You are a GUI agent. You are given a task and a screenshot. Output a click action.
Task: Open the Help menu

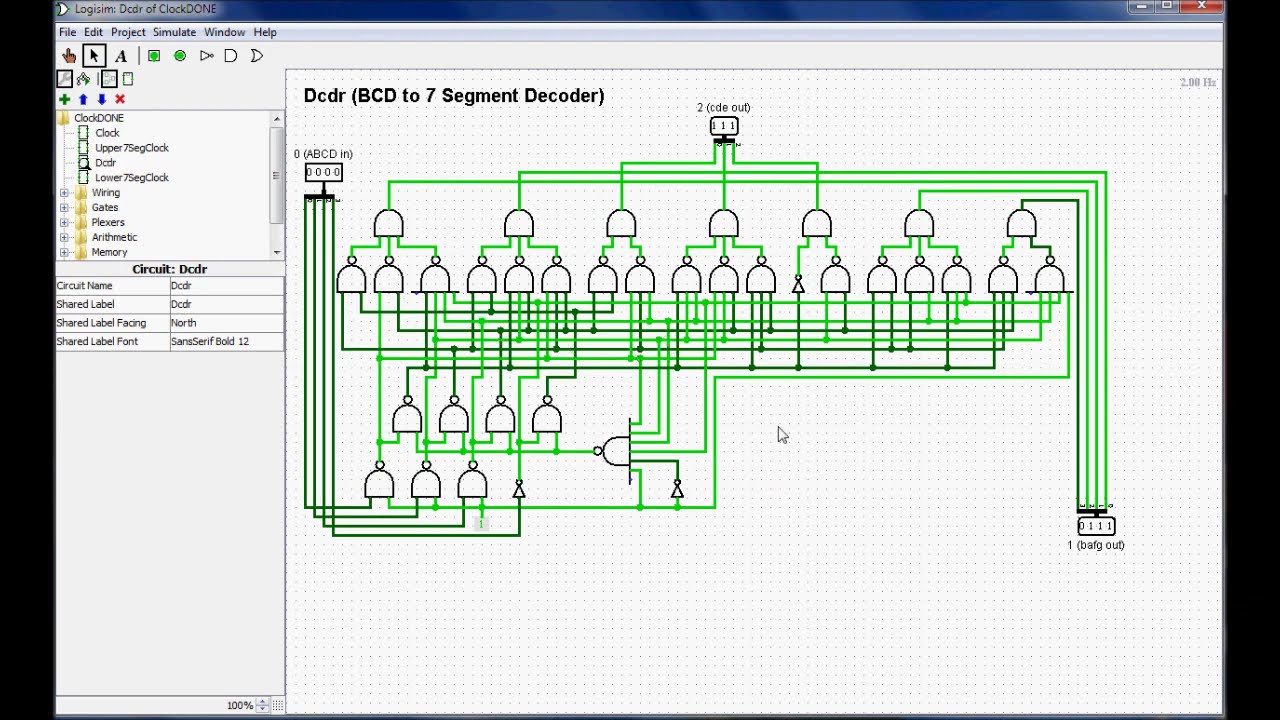pos(264,32)
